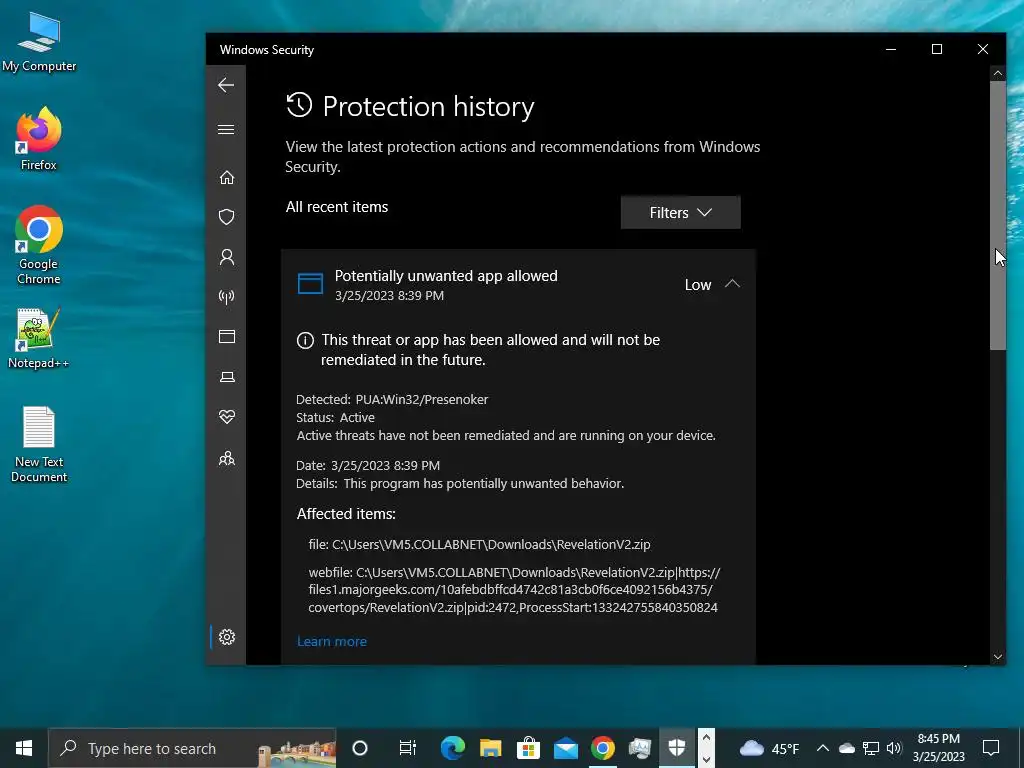Click the Potentially unwanted app allowed title
Screen dimensions: 1024x768
[x=446, y=276]
